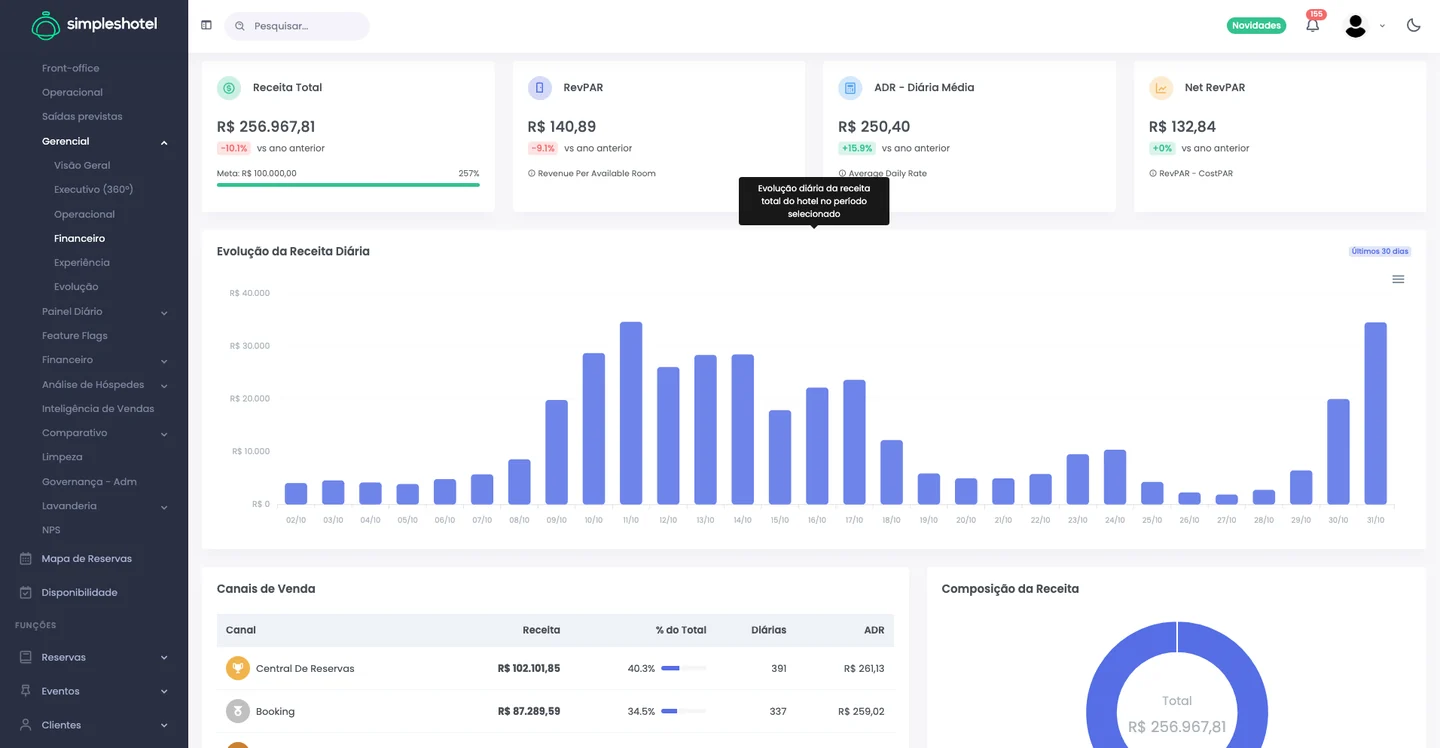1440x748 pixels.
Task: Open Feature Flags in sidebar
Action: point(75,336)
